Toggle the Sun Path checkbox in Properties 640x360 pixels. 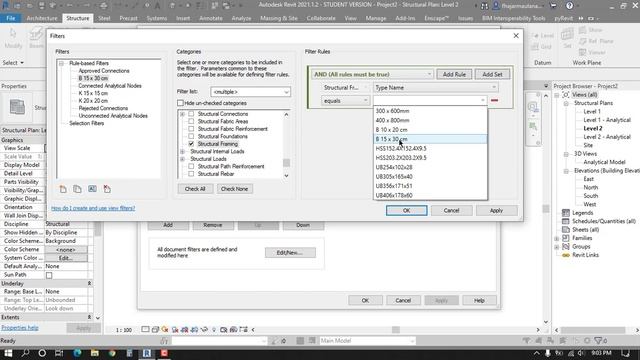point(49,275)
